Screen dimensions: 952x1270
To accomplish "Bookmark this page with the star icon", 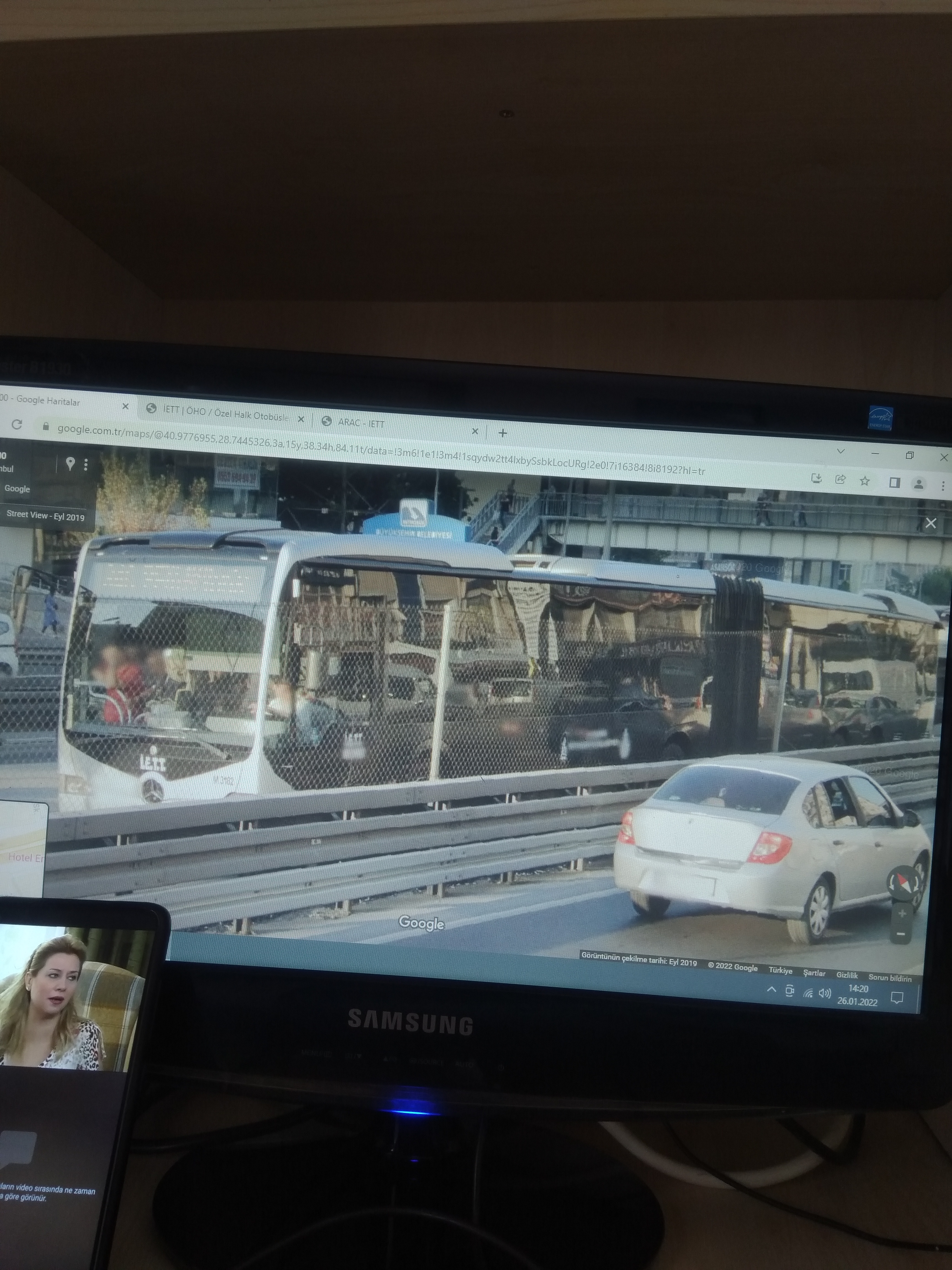I will coord(864,481).
